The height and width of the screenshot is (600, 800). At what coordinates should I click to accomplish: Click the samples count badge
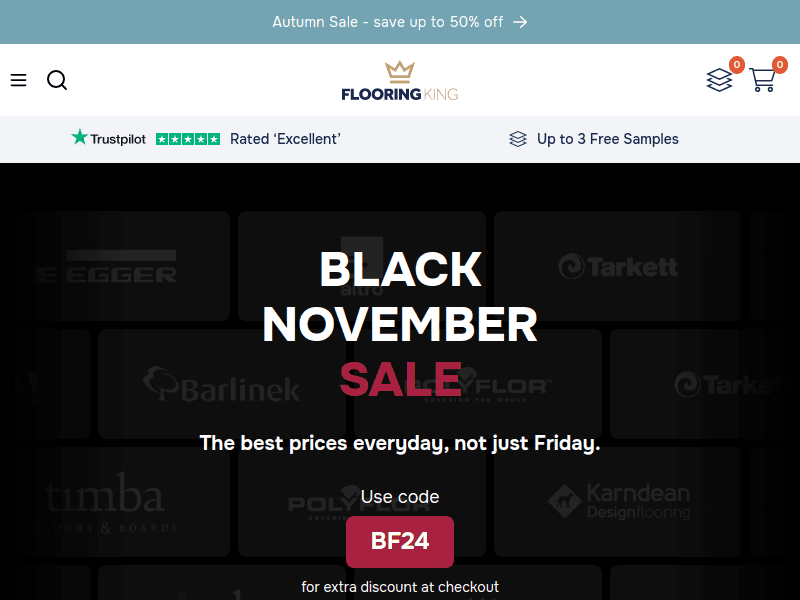point(737,65)
